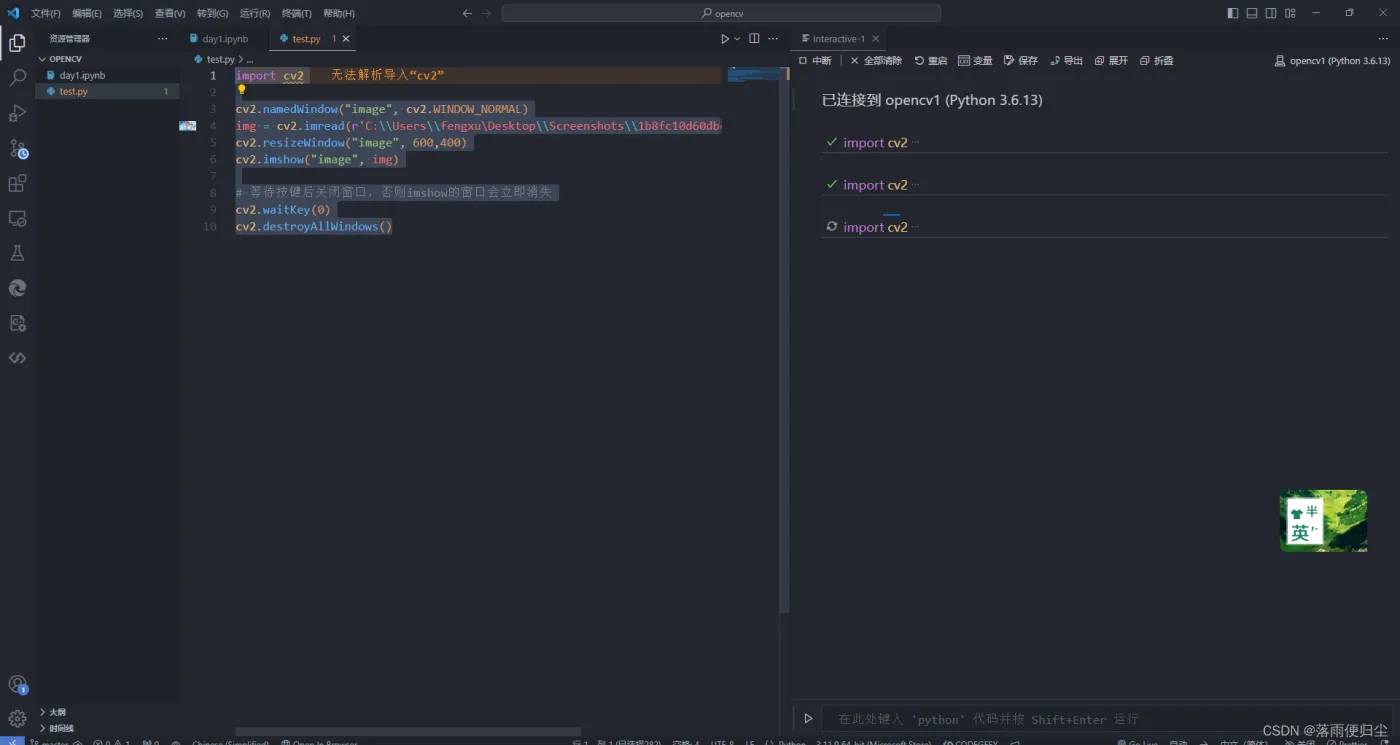Image resolution: width=1400 pixels, height=745 pixels.
Task: Open the Accounts menu icon
Action: pos(17,685)
